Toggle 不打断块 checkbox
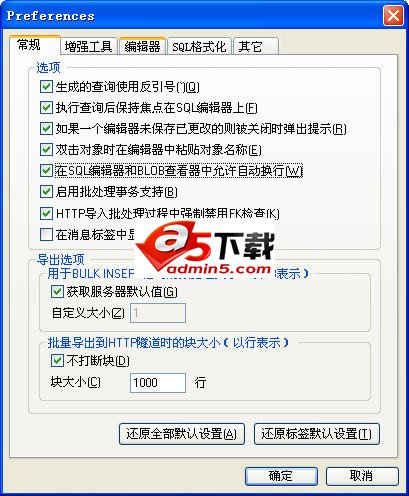Screen dimensions: 409x496 (57, 360)
